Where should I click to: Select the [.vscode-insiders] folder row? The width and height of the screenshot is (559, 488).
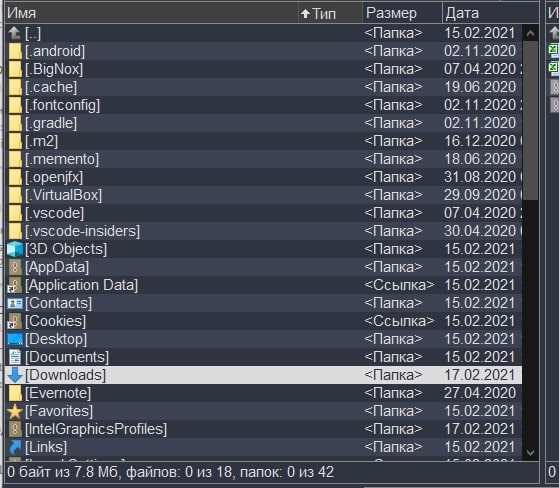tap(263, 231)
